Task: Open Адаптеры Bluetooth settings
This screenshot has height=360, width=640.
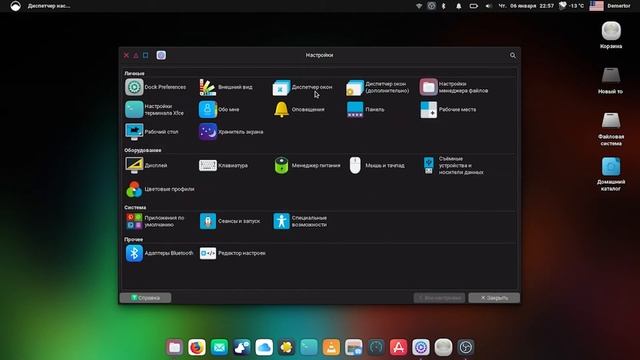Action: coord(159,253)
